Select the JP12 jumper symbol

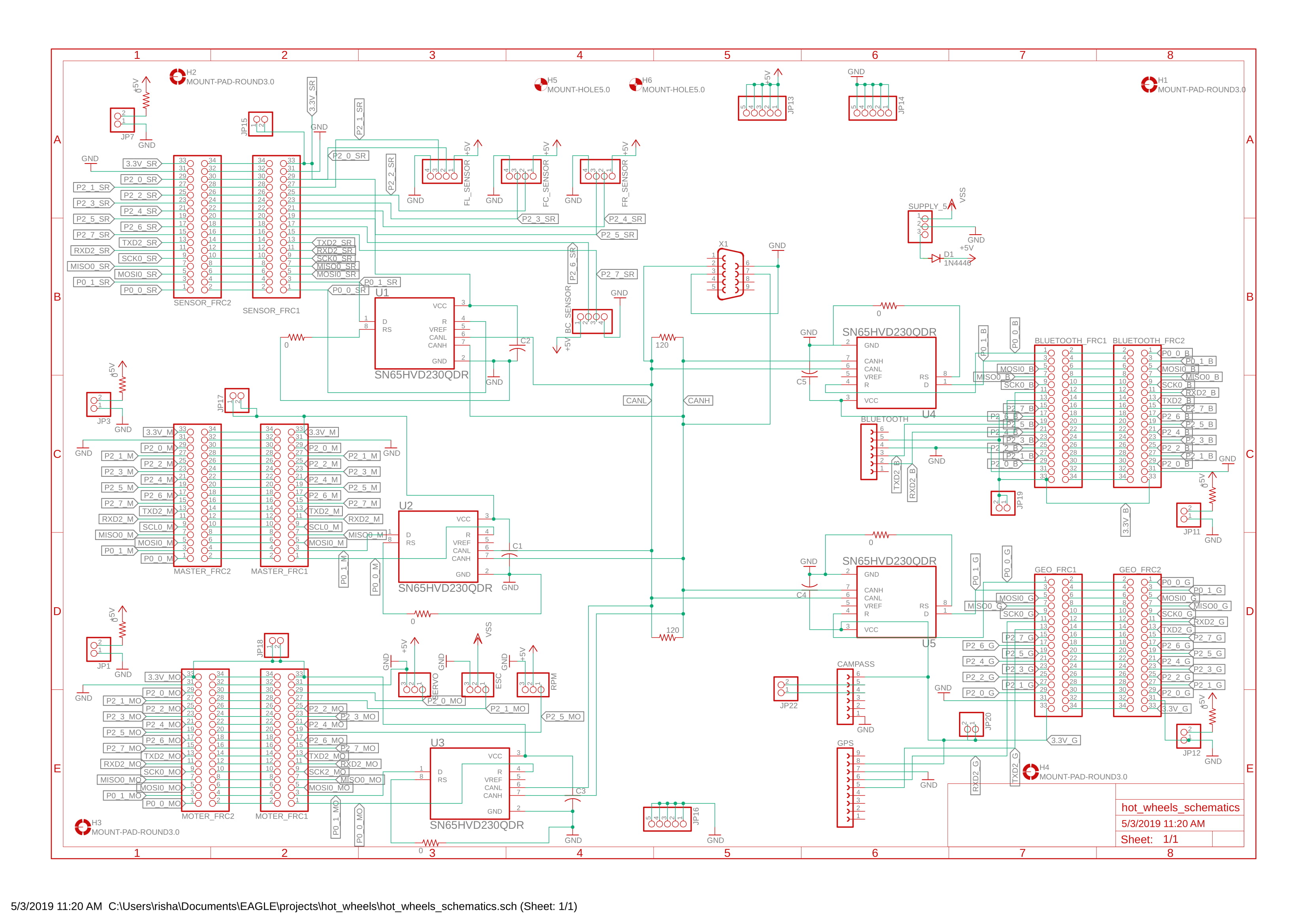pyautogui.click(x=1189, y=736)
